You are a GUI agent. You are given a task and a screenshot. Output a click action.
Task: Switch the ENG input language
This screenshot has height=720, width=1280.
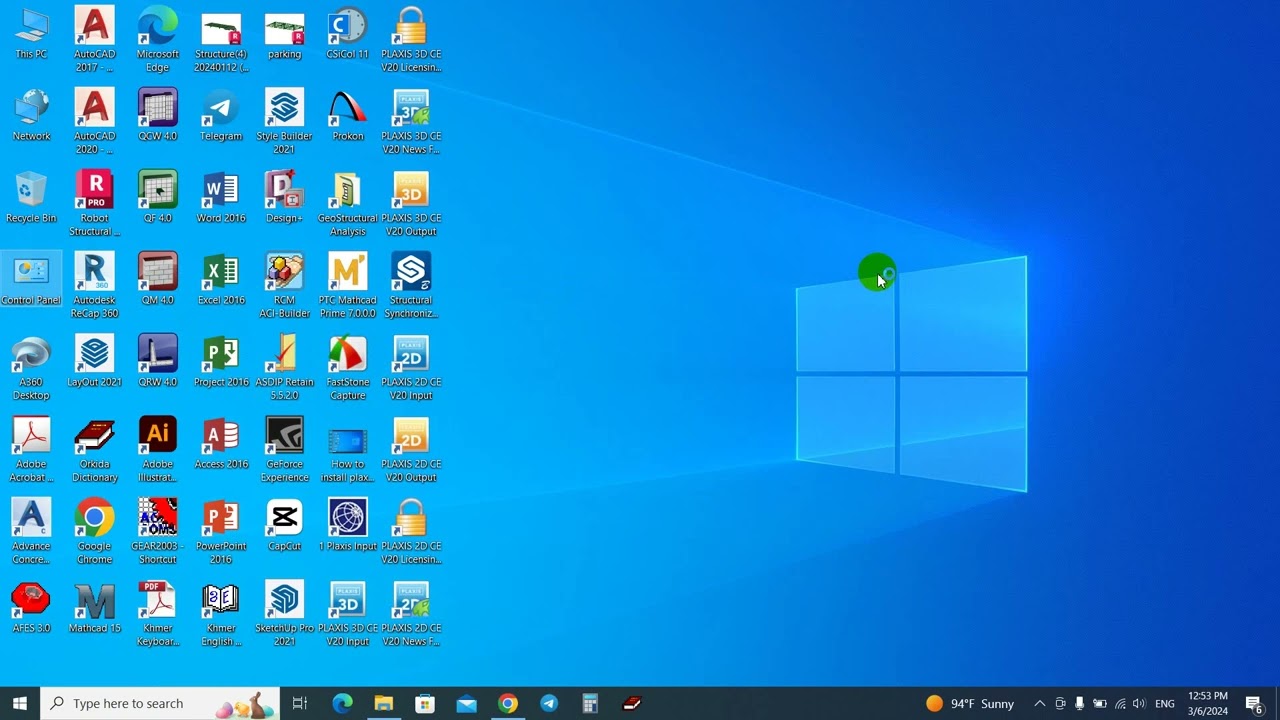tap(1165, 703)
